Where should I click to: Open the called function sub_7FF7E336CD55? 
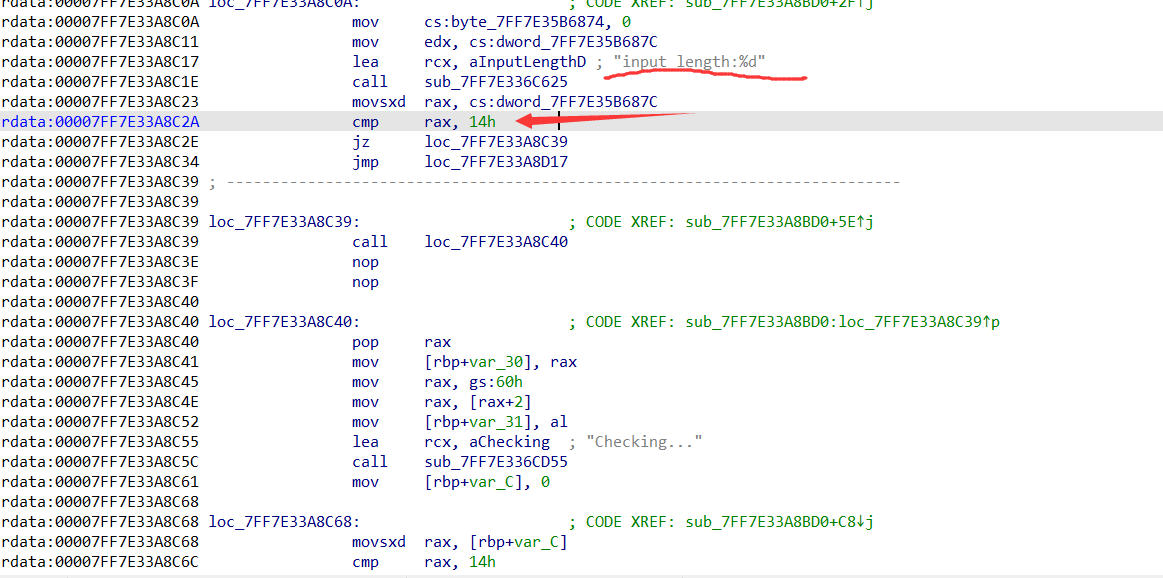click(484, 462)
